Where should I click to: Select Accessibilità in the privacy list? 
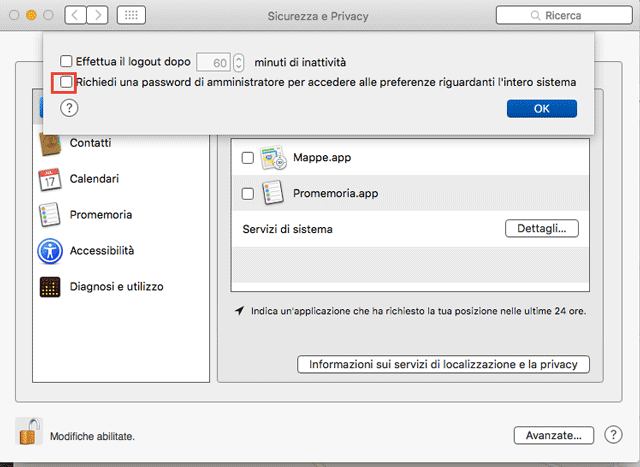[121, 251]
